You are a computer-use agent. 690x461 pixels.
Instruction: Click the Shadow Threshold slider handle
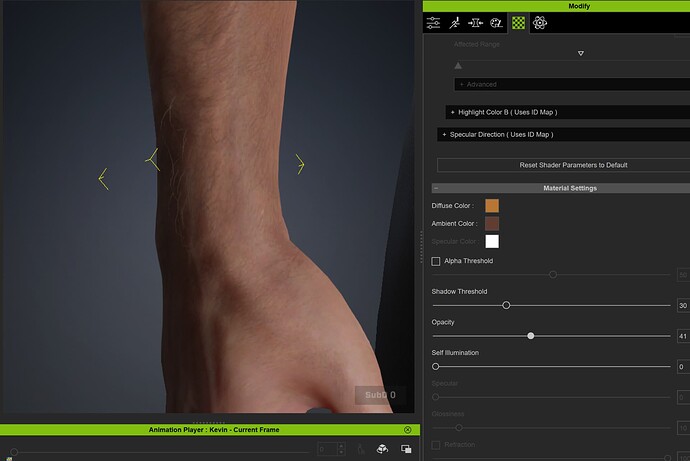[506, 305]
